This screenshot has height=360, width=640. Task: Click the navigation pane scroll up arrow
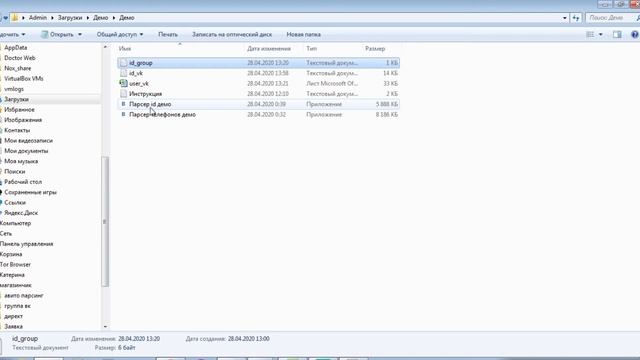(105, 47)
